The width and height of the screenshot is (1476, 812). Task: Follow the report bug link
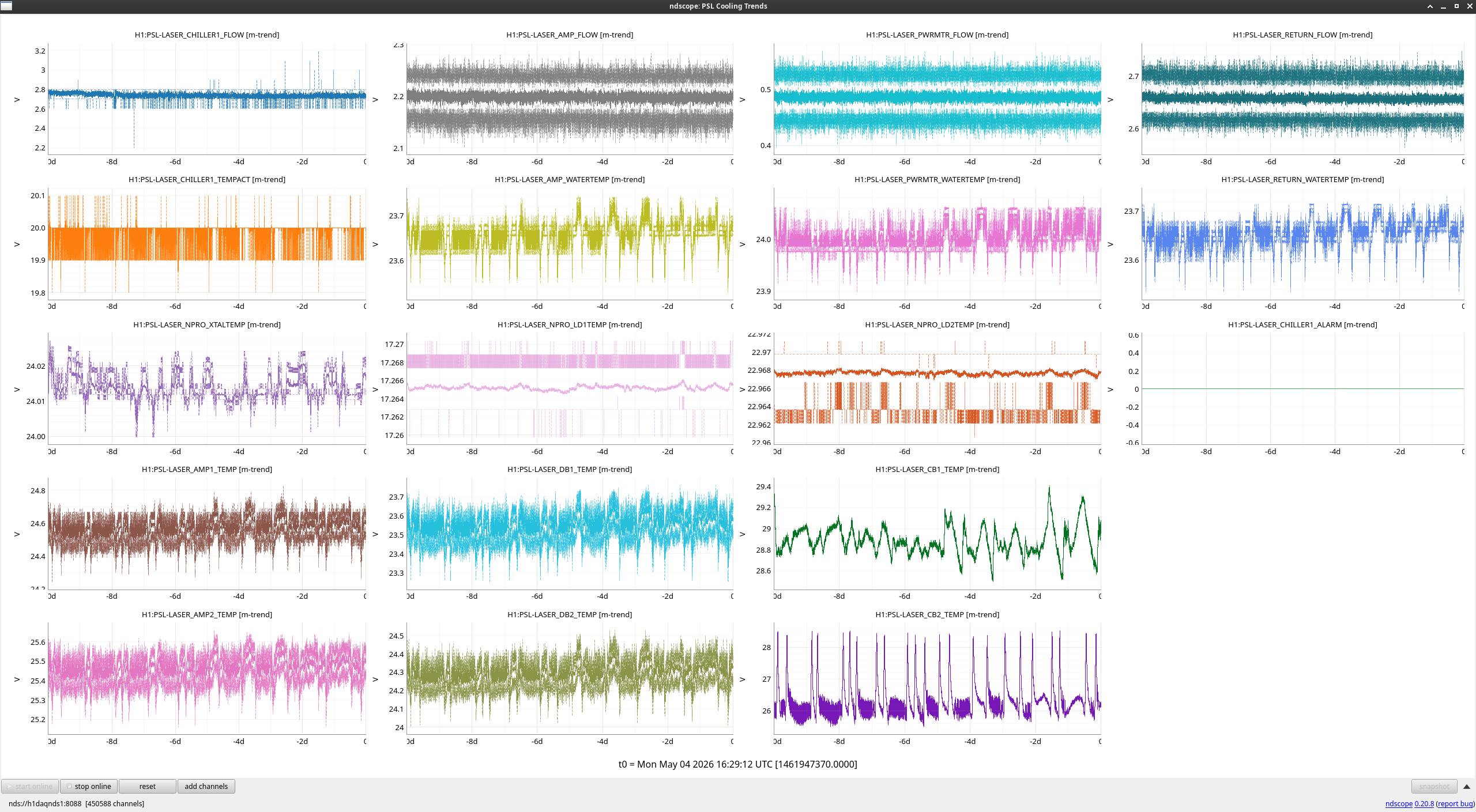point(1455,803)
